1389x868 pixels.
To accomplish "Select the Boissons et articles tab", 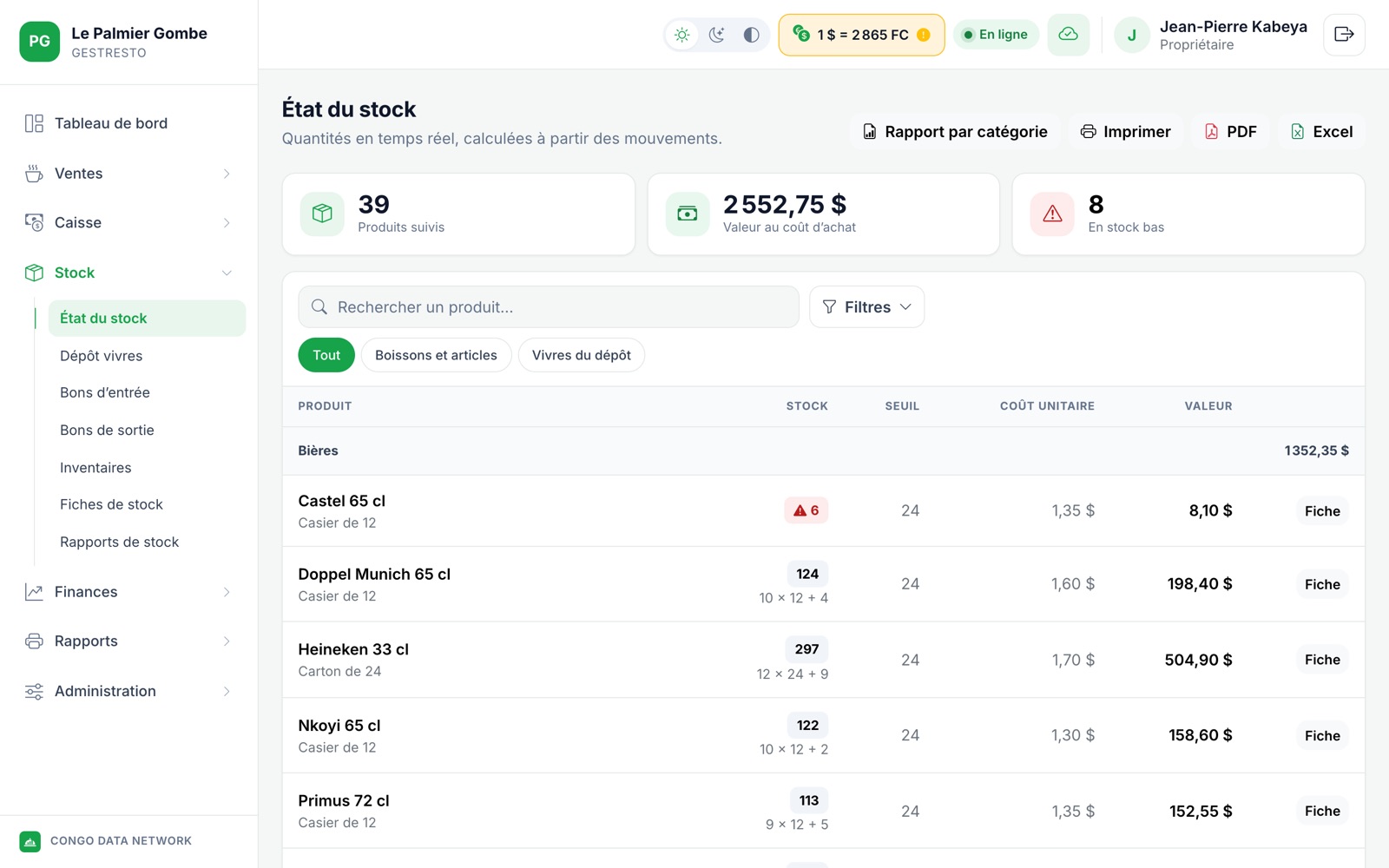I will tap(436, 355).
